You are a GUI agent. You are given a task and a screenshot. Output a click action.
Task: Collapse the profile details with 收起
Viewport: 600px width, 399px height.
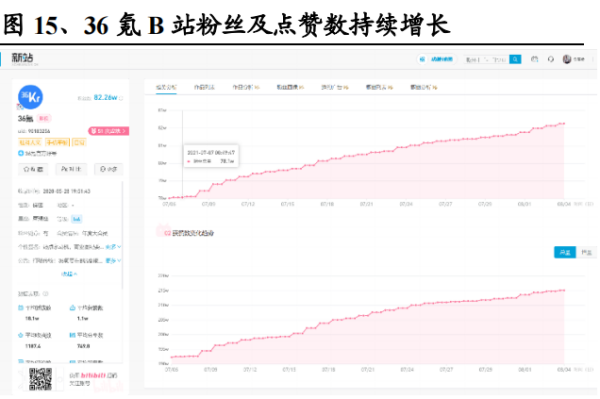(x=69, y=274)
